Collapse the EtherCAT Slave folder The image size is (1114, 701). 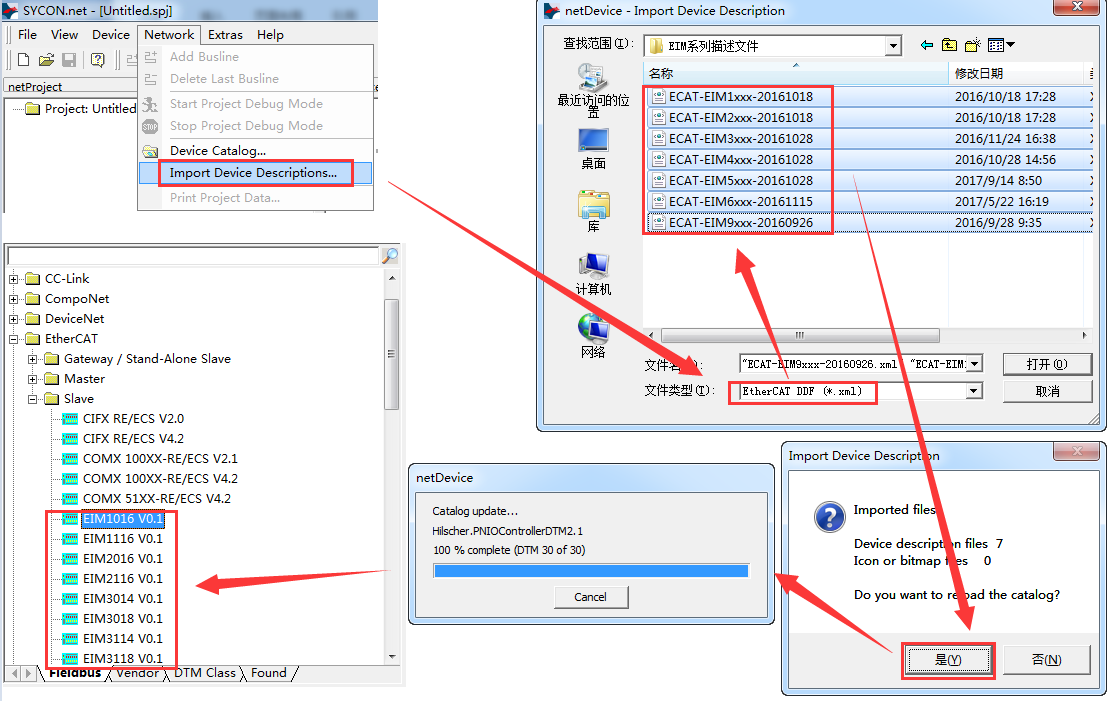tap(34, 399)
